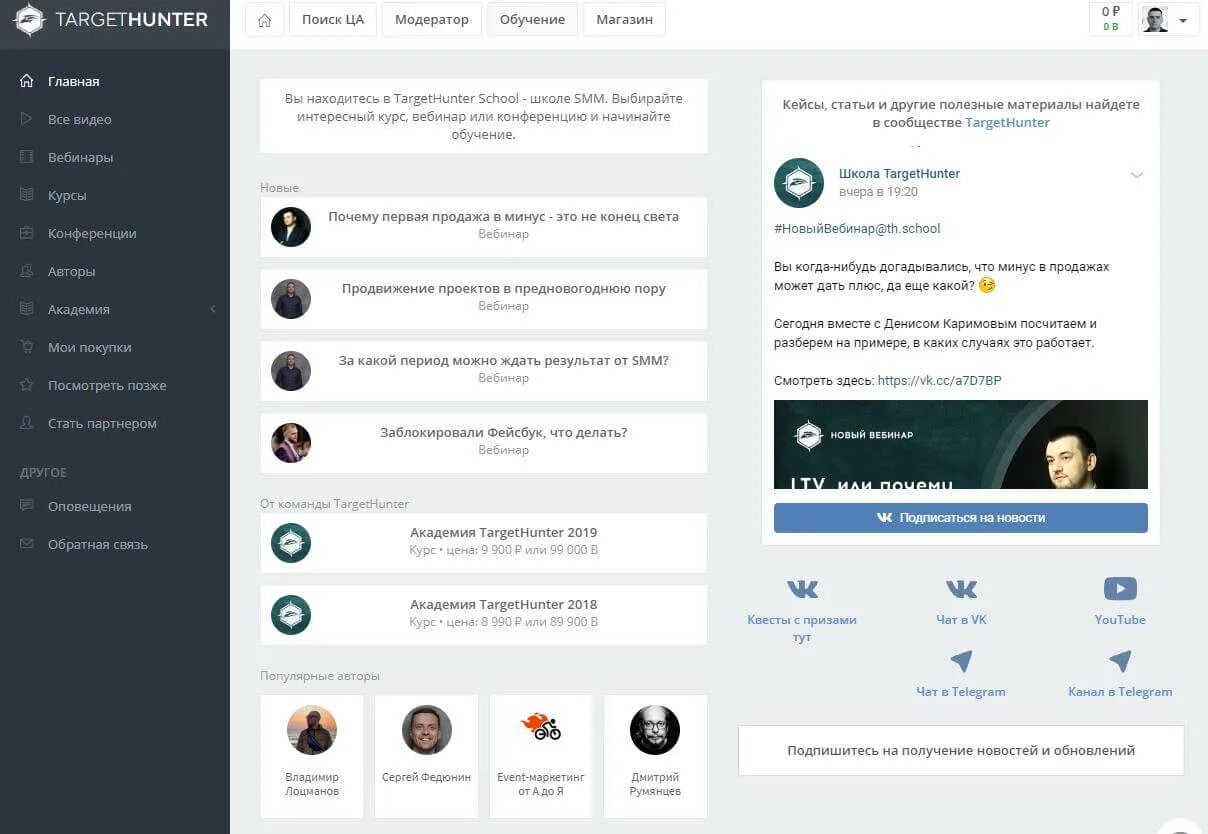The width and height of the screenshot is (1208, 834).
Task: Click the Главная sidebar home icon
Action: (27, 81)
